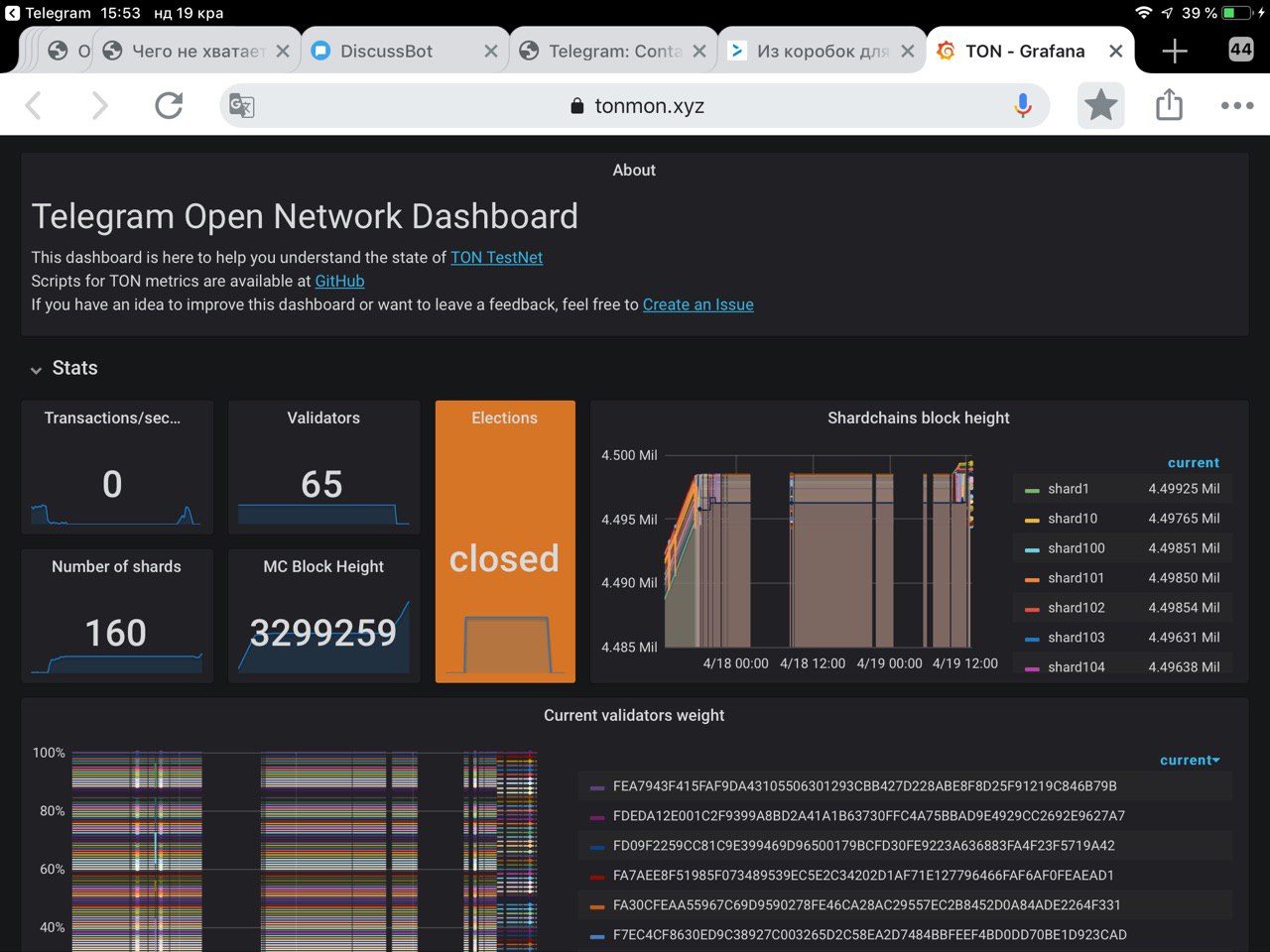
Task: Return to Telegram via back arrow
Action: click(12, 13)
